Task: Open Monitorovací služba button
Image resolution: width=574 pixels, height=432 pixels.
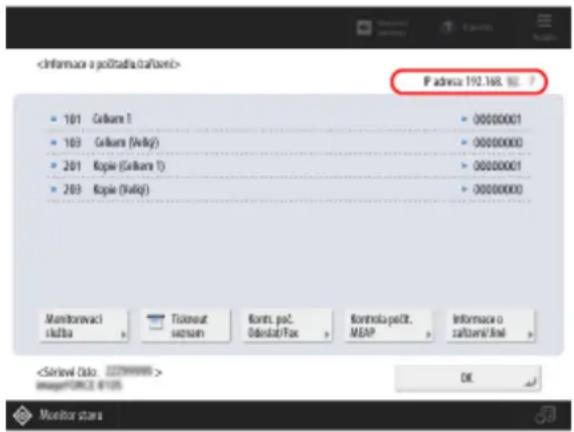Action: (x=84, y=326)
